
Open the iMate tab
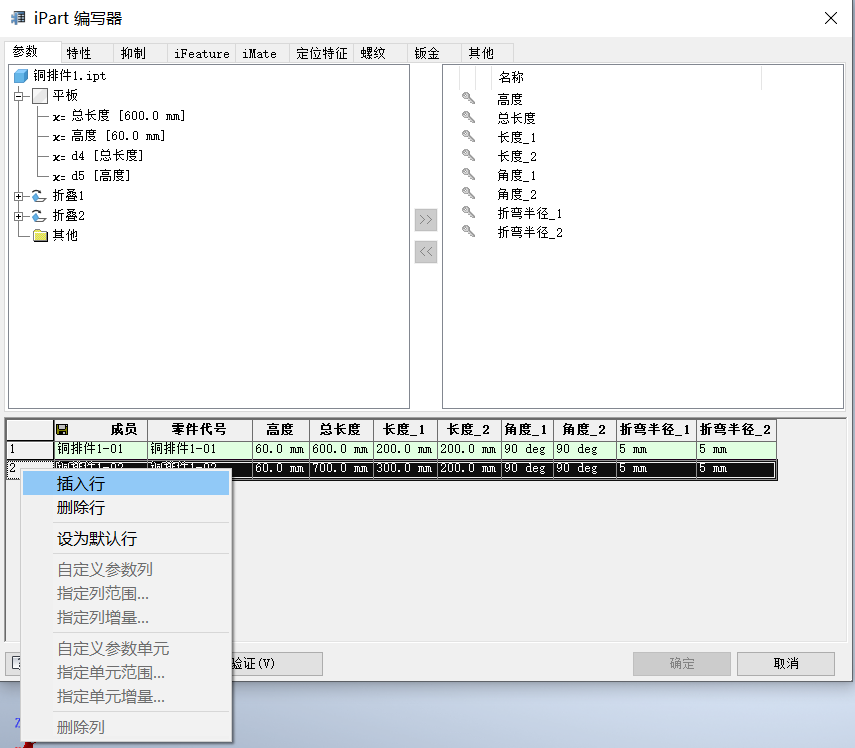262,53
